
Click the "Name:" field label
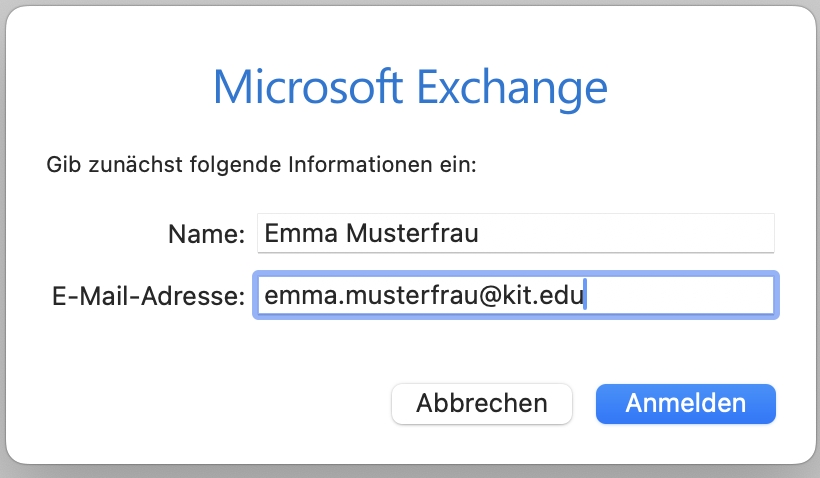[x=206, y=235]
